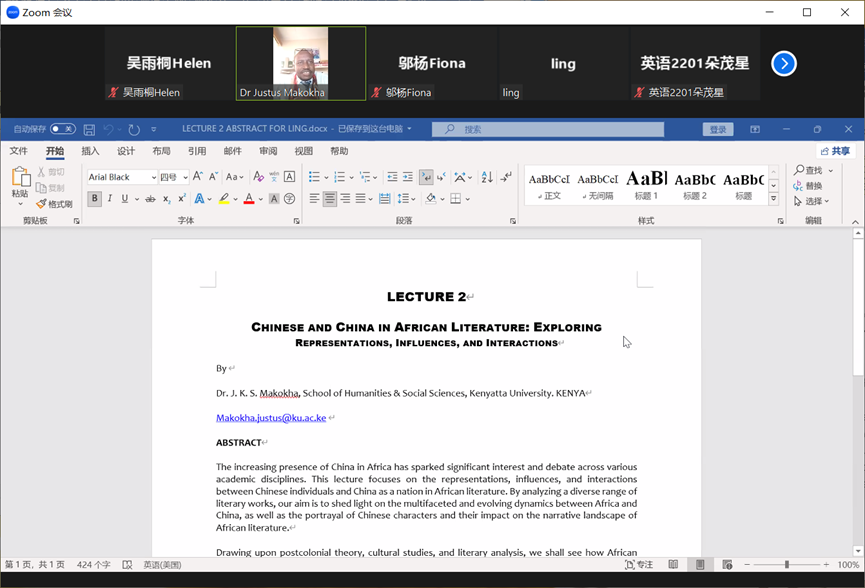
Task: Click the Save icon in Word's title bar
Action: click(x=89, y=130)
